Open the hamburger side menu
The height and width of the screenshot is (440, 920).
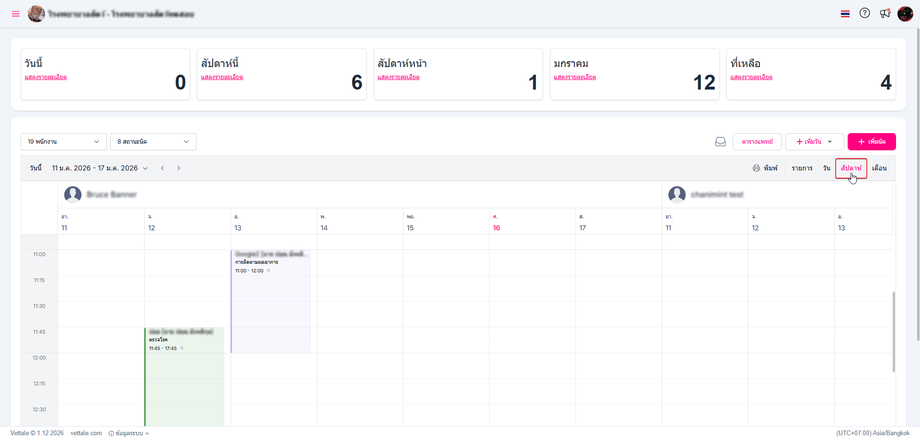(x=15, y=14)
